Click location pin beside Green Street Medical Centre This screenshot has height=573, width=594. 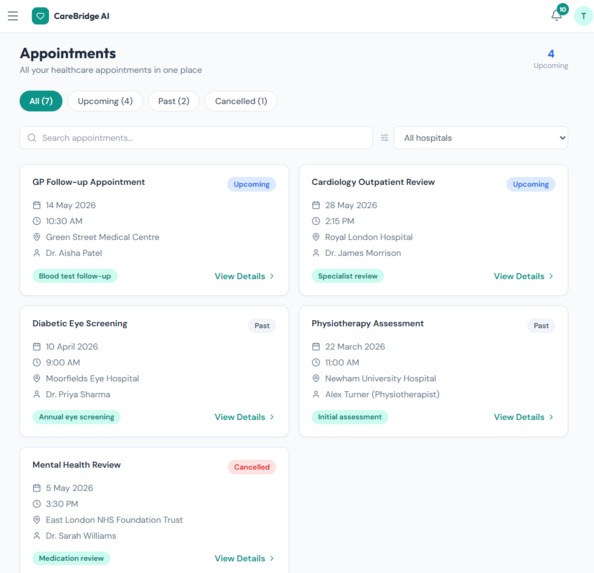[37, 237]
